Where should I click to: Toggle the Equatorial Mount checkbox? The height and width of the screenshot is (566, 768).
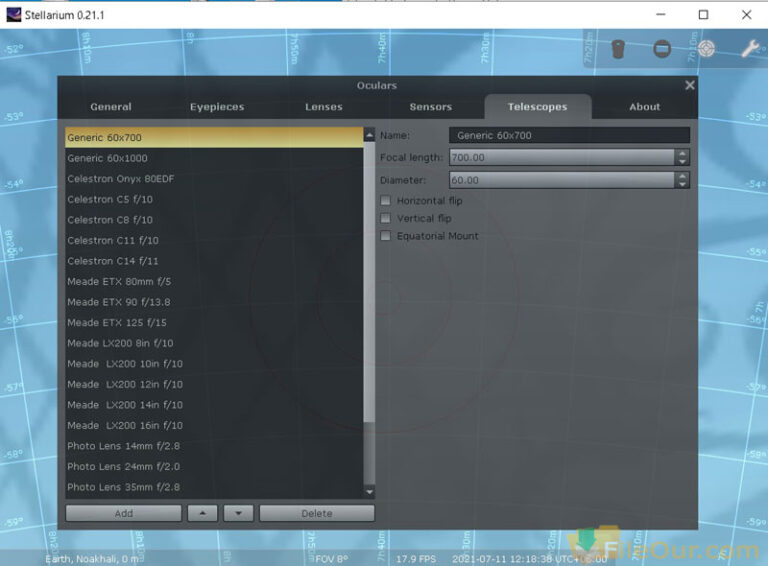[x=386, y=236]
